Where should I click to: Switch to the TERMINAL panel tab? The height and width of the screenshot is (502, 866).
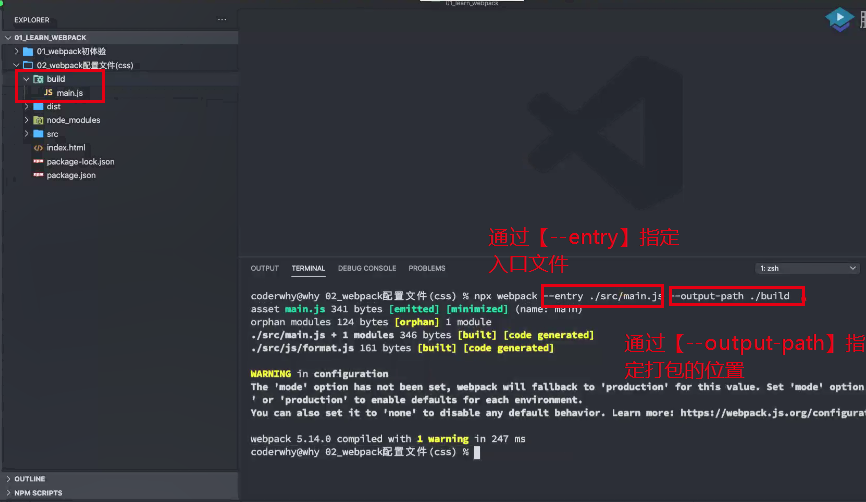tap(308, 268)
